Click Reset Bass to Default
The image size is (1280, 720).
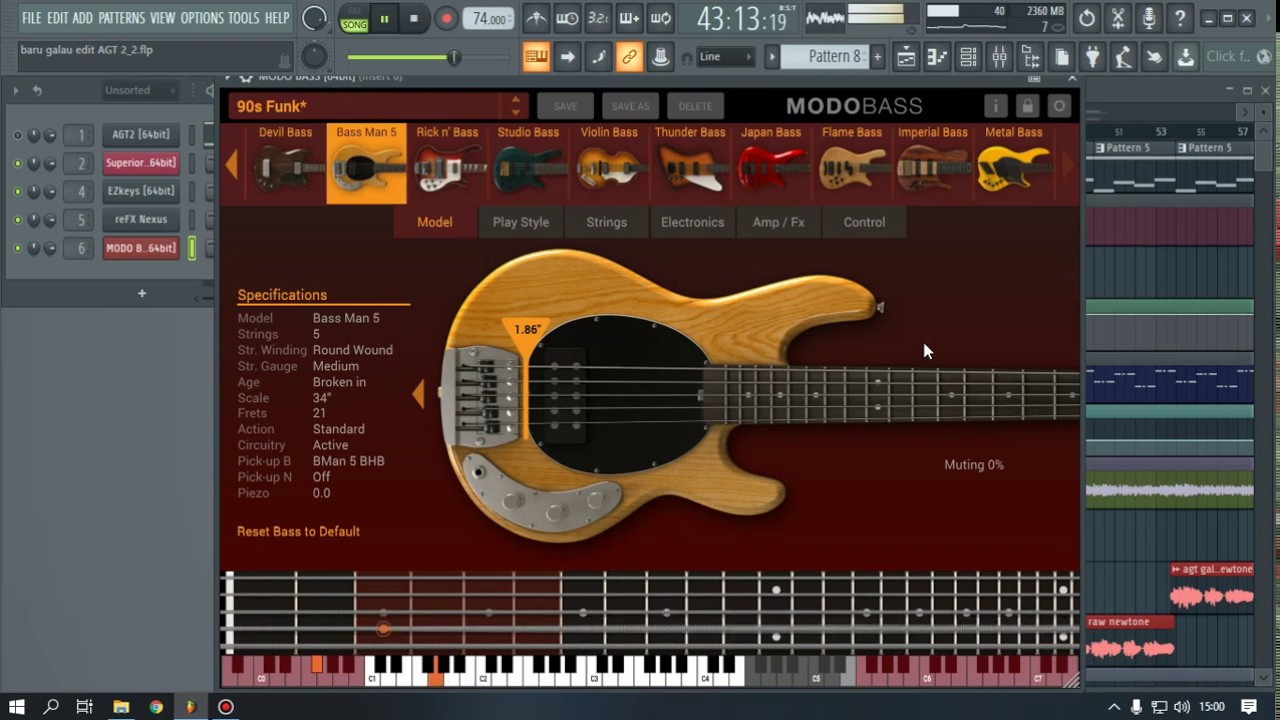click(298, 531)
